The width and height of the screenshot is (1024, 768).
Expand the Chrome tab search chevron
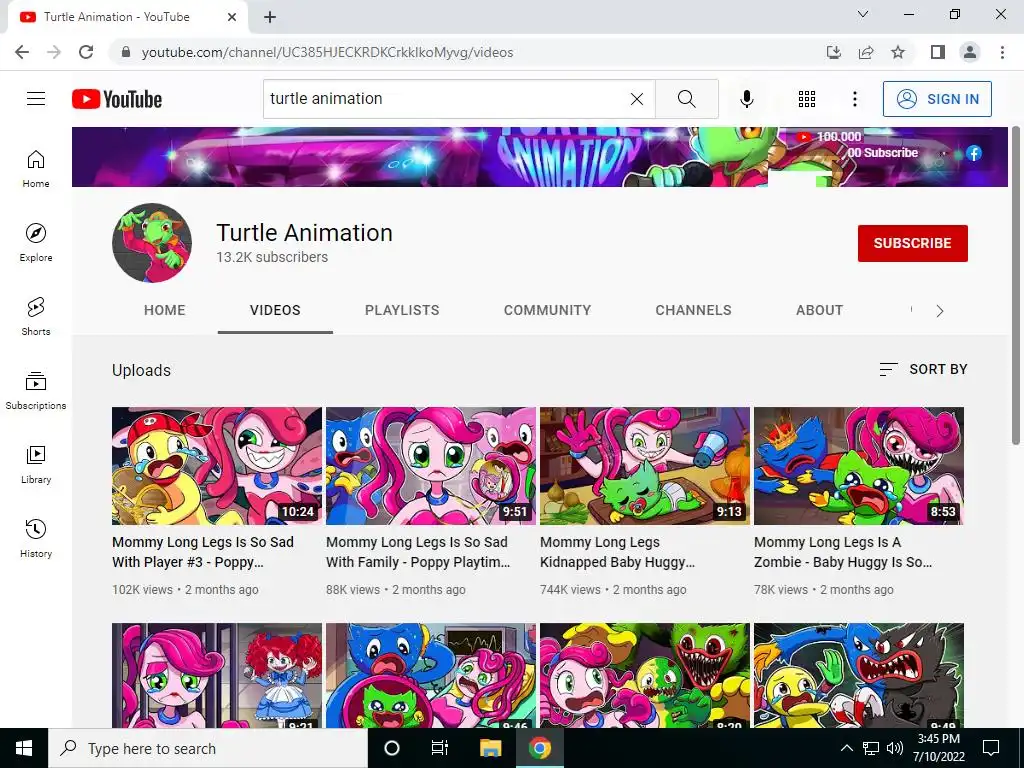863,14
